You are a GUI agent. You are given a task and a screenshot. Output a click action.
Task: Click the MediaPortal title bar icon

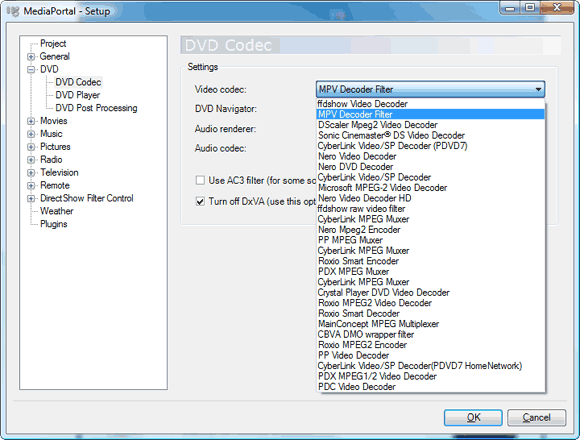point(13,11)
